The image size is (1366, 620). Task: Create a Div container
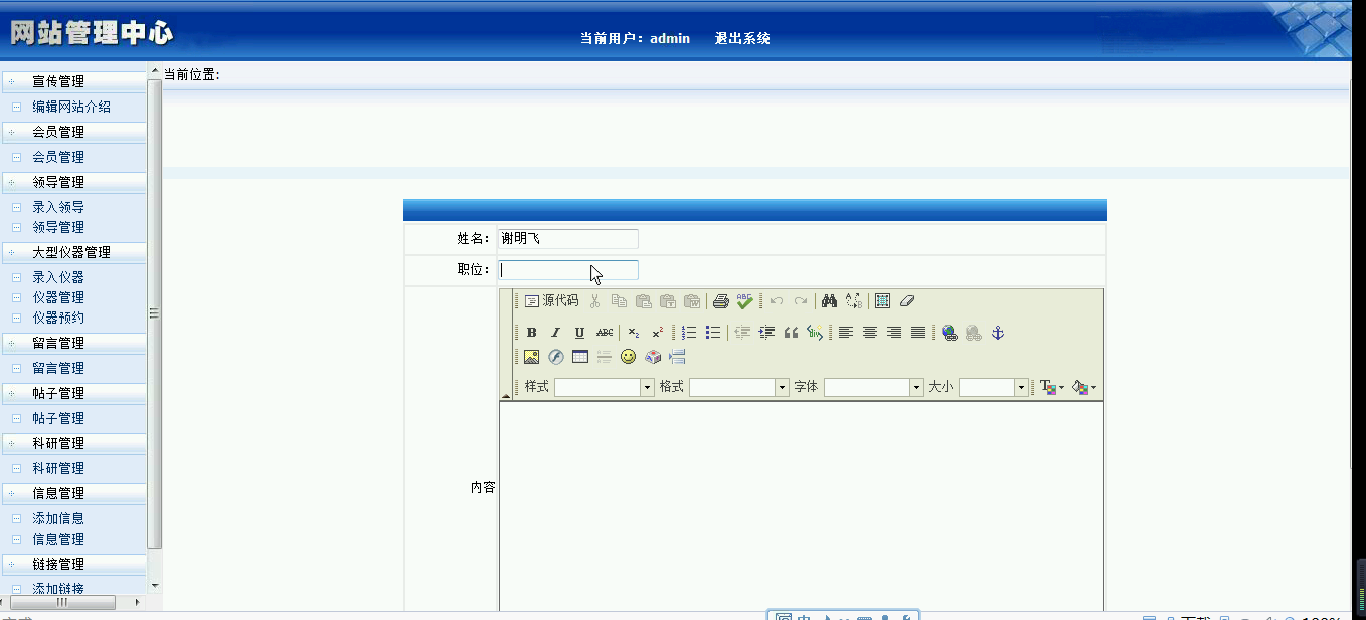coord(815,333)
